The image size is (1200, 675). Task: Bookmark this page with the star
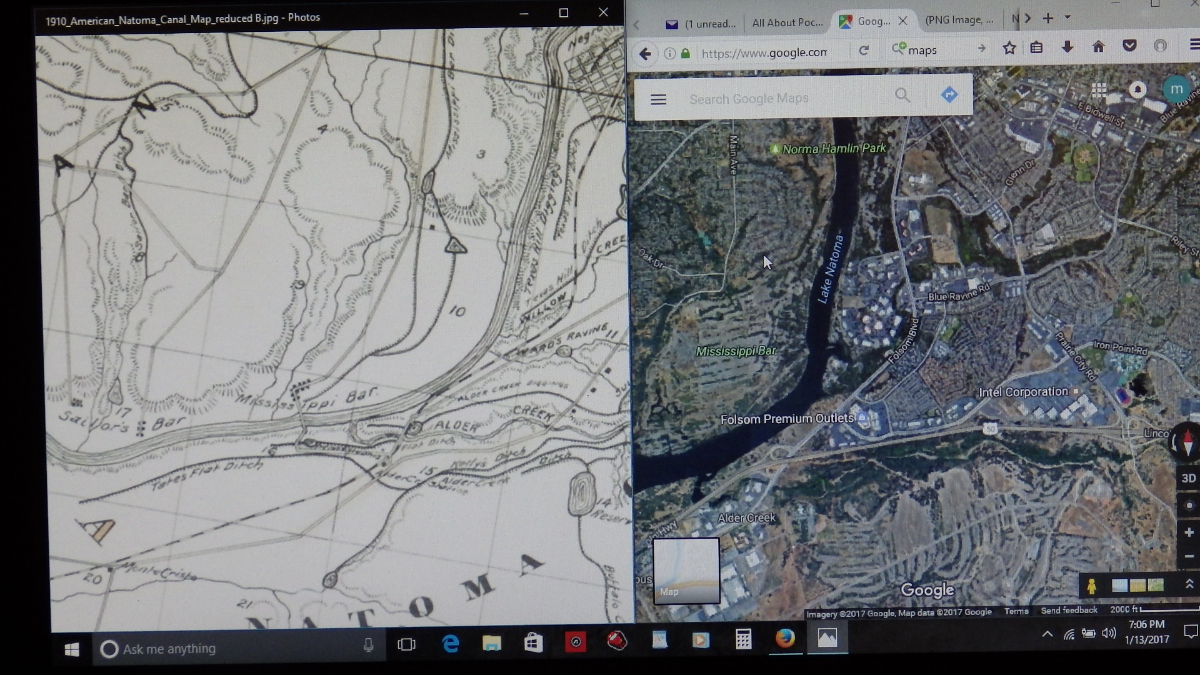click(x=1010, y=48)
